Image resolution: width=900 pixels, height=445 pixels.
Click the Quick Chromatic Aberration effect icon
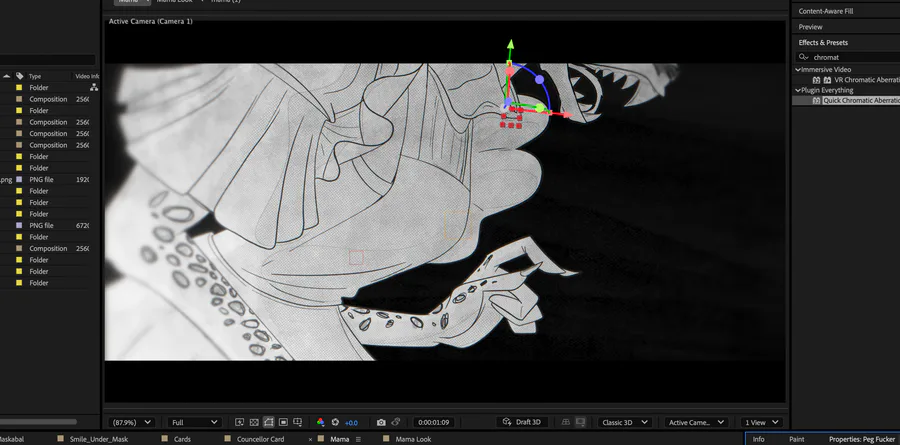tap(816, 100)
